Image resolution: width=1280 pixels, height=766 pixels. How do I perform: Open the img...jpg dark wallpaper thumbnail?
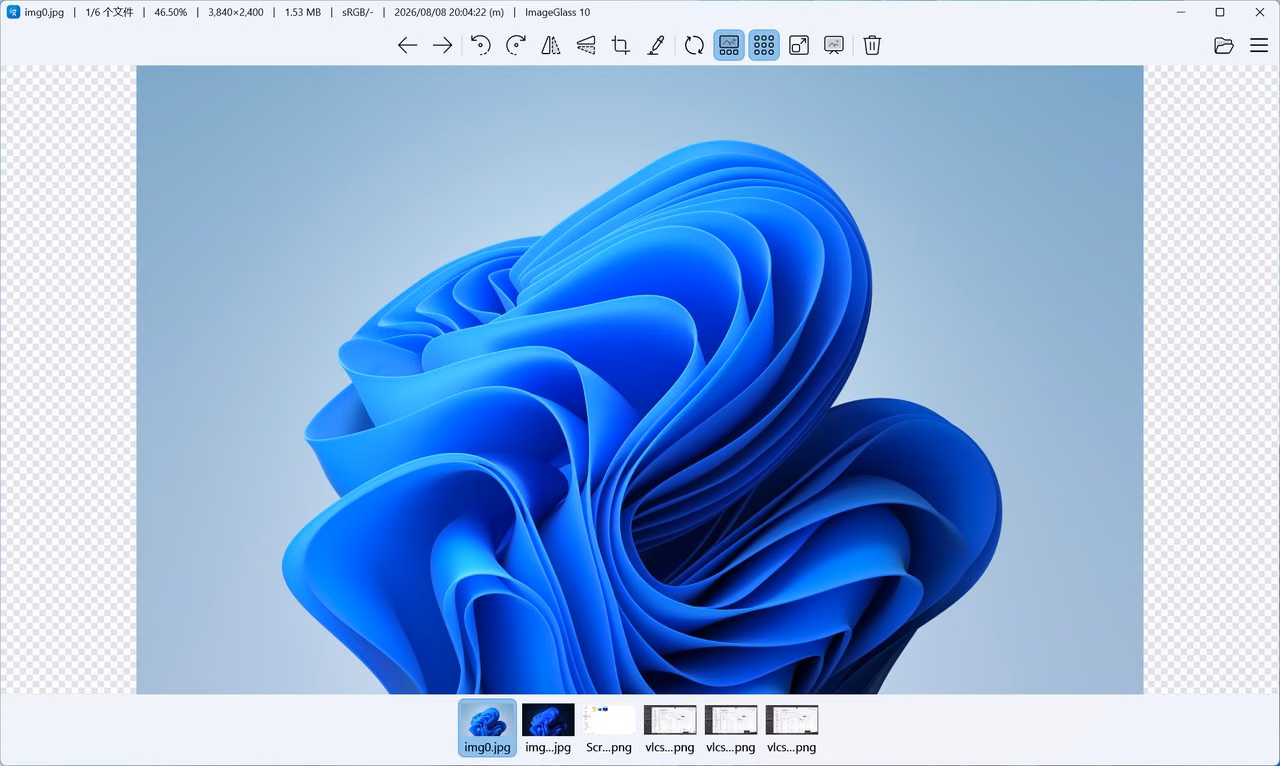tap(548, 727)
